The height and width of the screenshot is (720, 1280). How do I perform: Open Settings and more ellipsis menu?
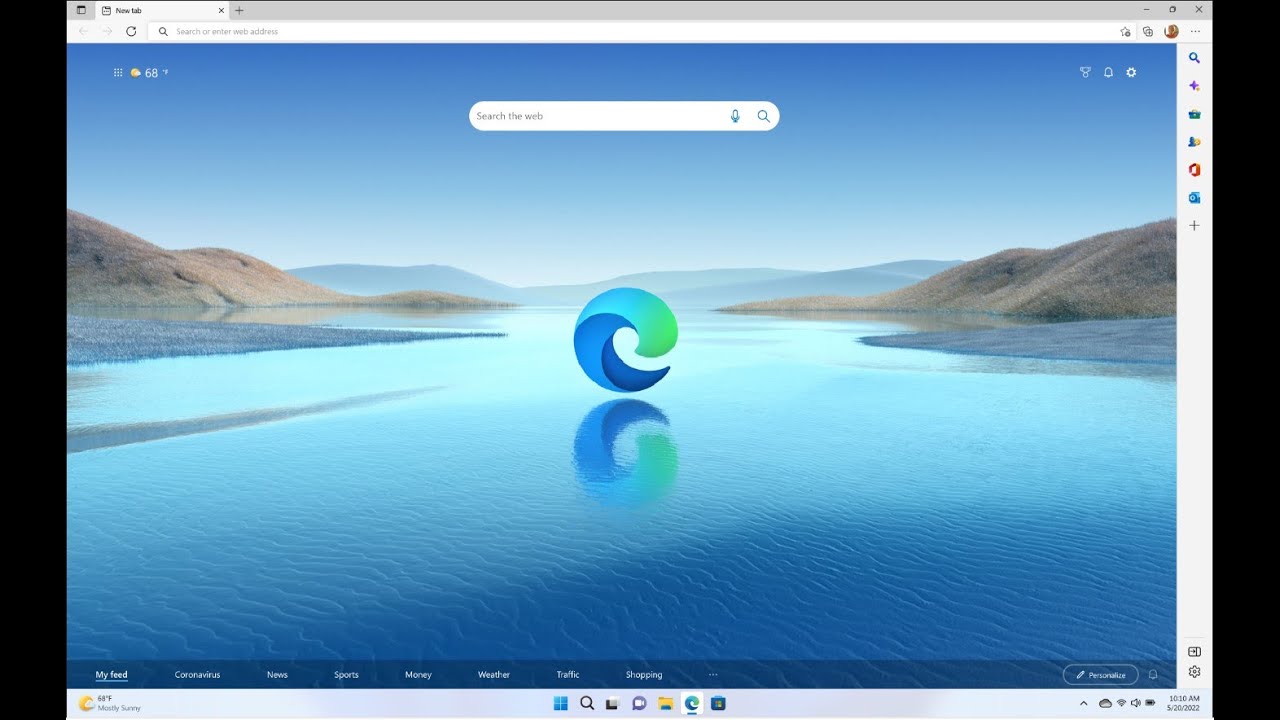click(1195, 31)
